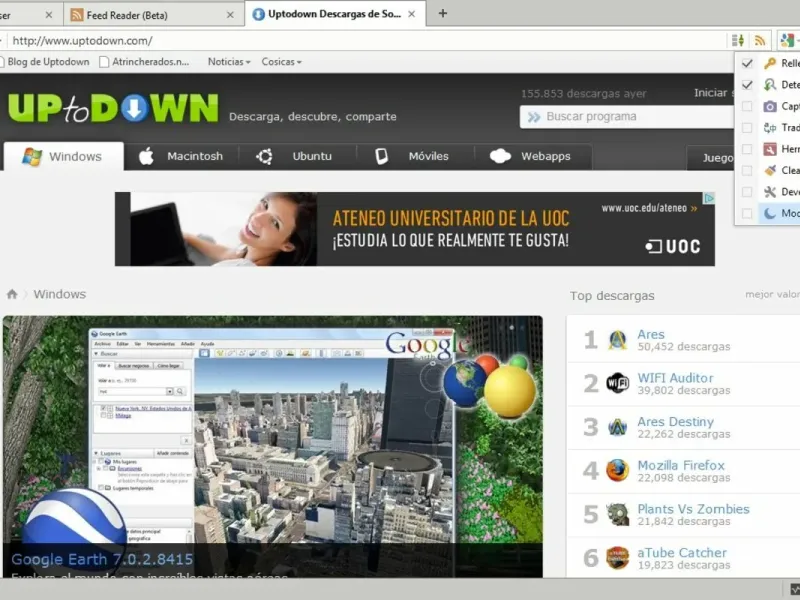The width and height of the screenshot is (800, 600).
Task: Click the Google Earth 7.0.2.8415 title
Action: 102,559
